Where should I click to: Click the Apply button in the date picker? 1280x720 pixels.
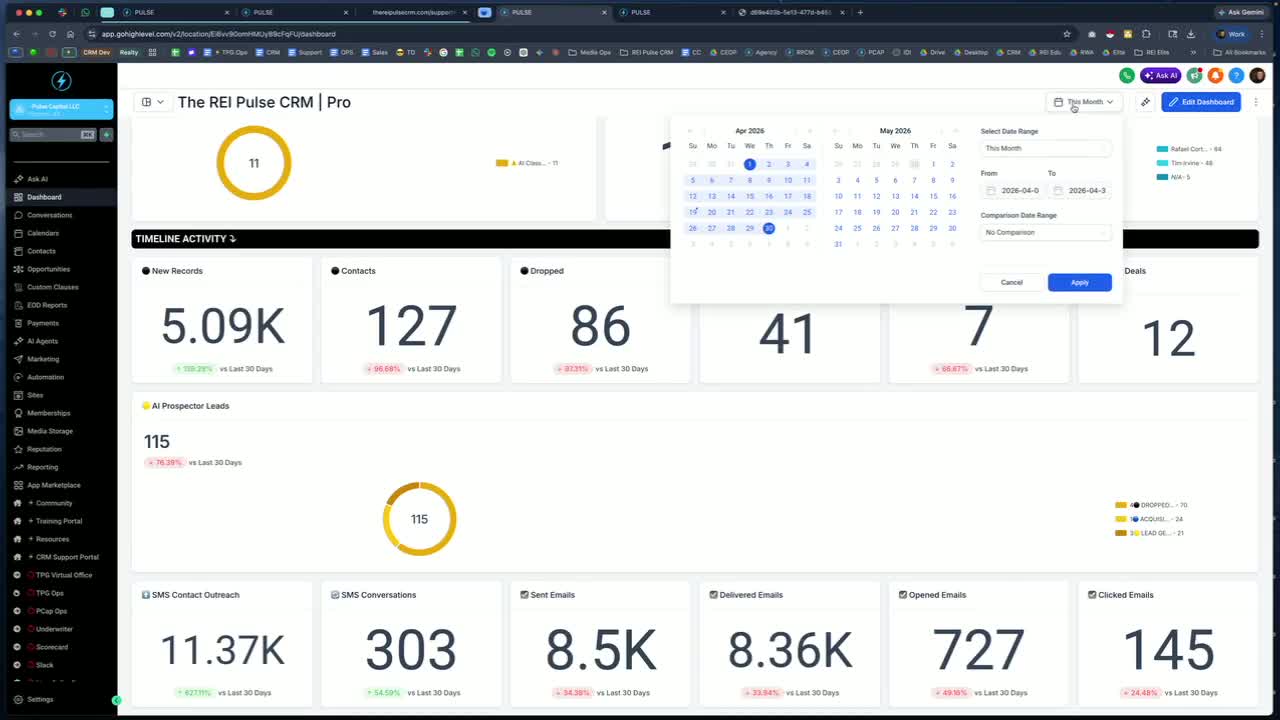click(1079, 282)
